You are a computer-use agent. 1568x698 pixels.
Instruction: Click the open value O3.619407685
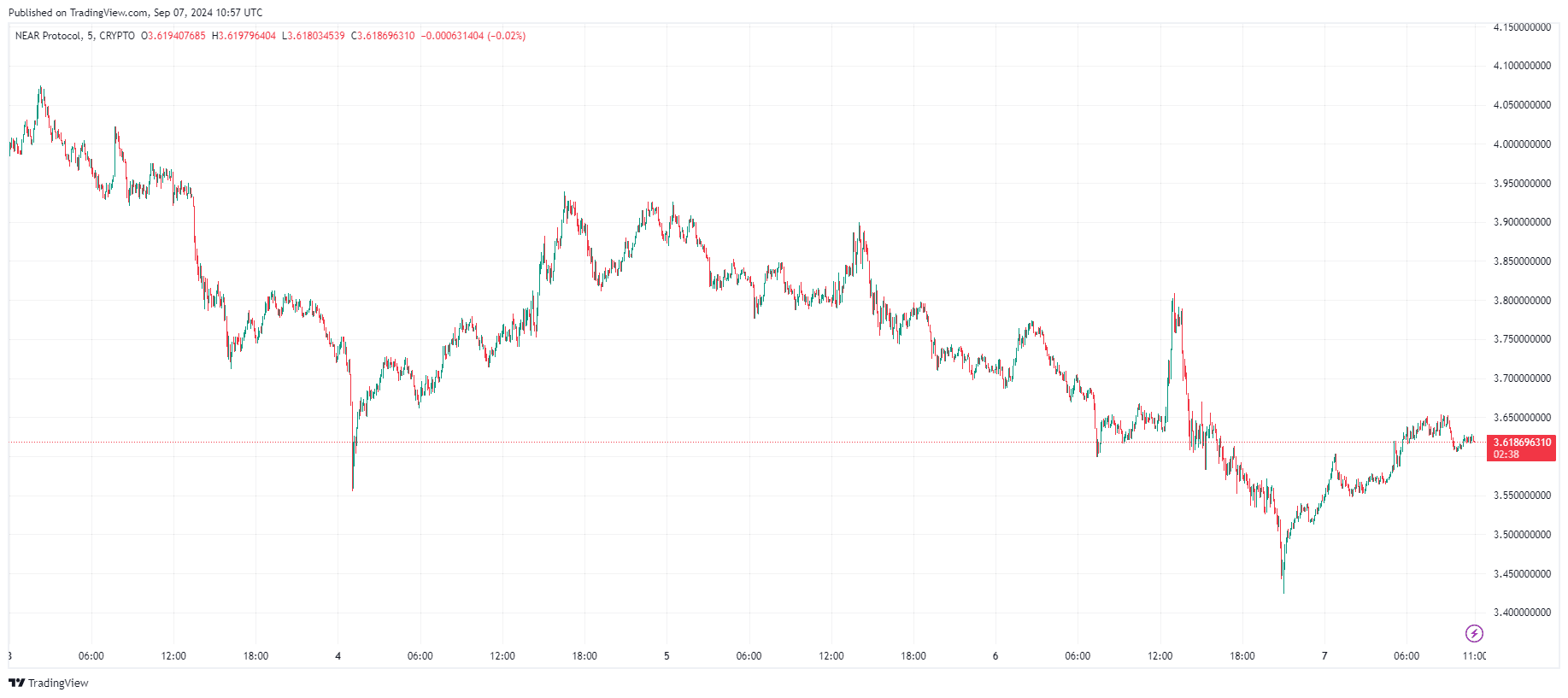click(173, 36)
